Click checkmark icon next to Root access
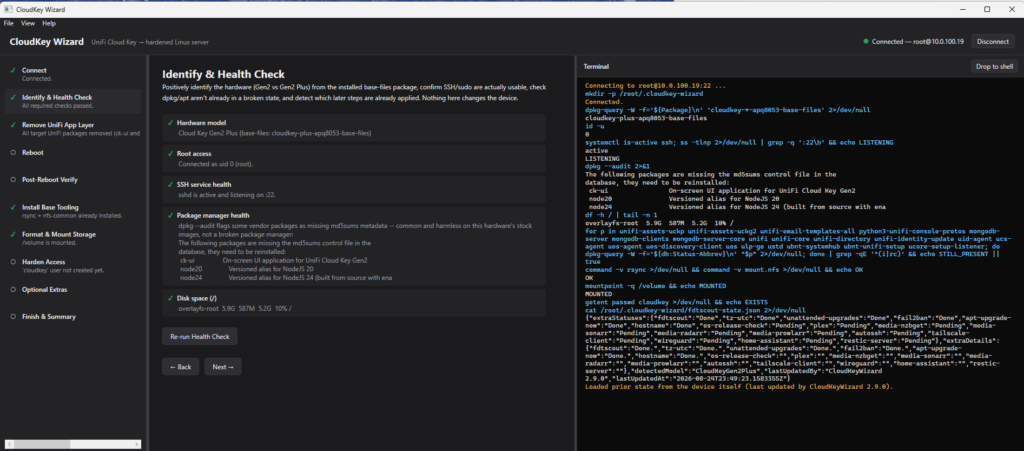The width and height of the screenshot is (1024, 451). (x=170, y=153)
